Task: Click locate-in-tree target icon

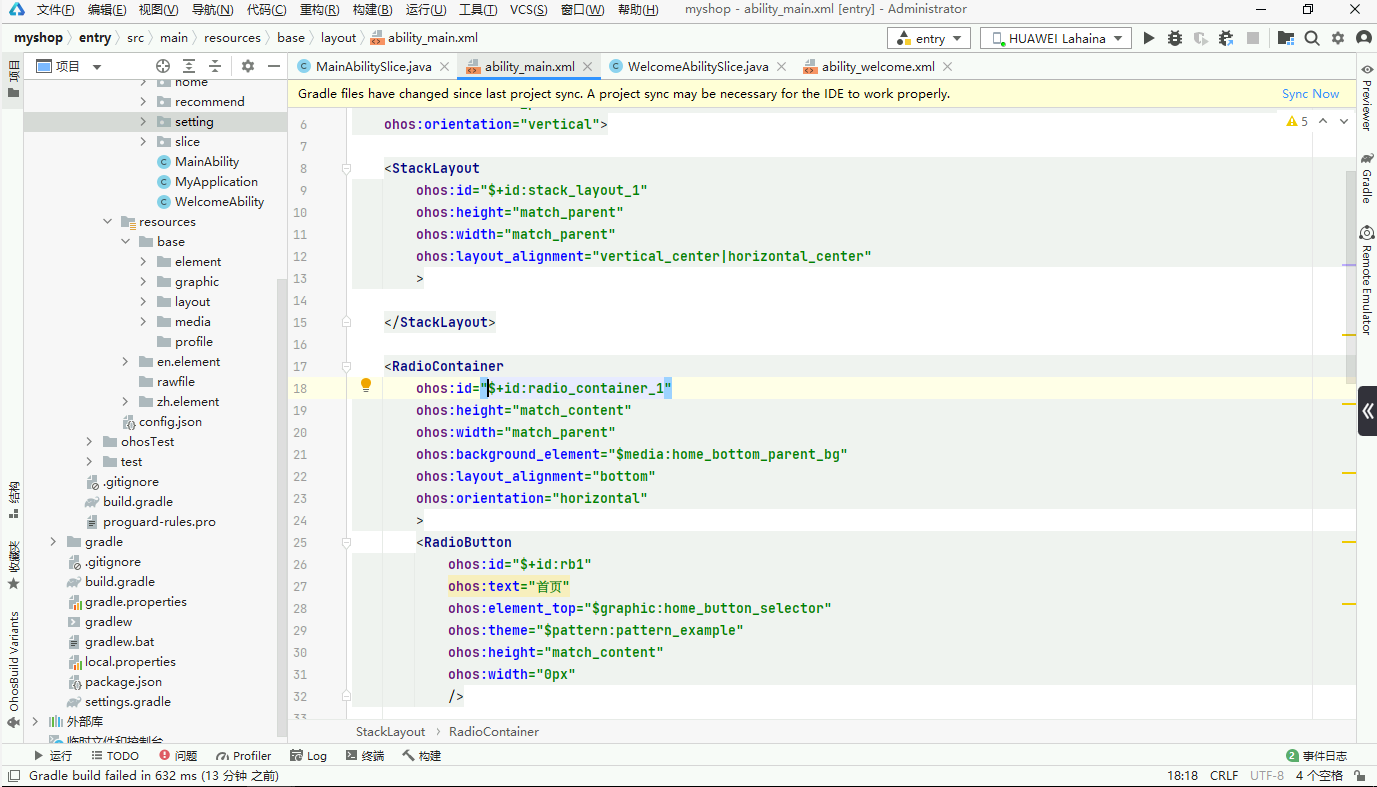Action: click(x=163, y=66)
